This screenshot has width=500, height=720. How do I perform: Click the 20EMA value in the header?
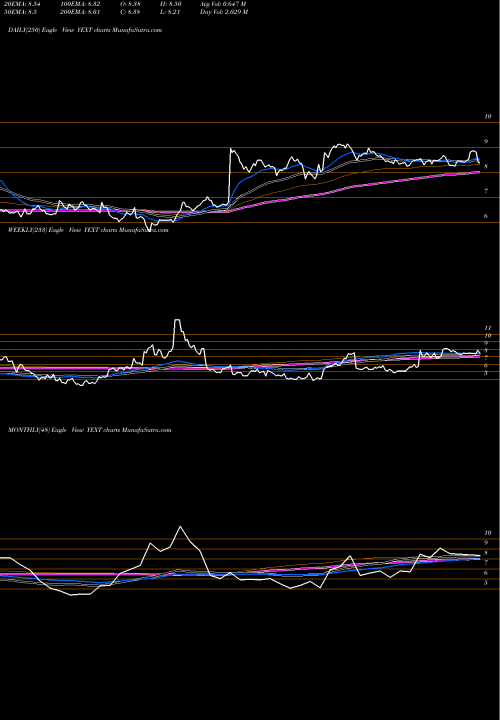(x=24, y=4)
